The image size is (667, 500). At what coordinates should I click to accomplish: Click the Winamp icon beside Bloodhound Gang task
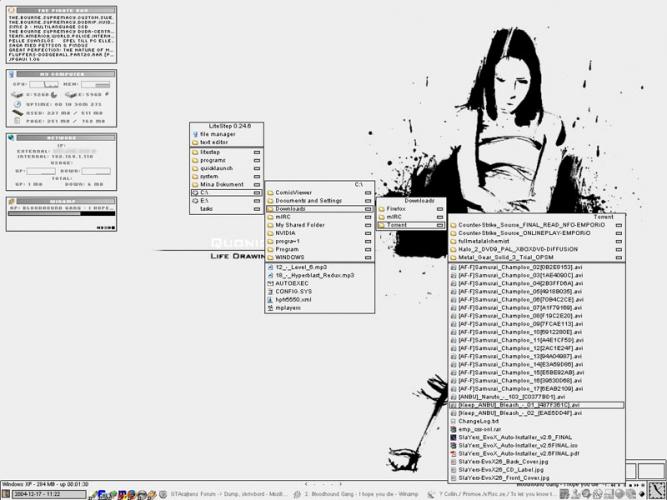tap(297, 494)
